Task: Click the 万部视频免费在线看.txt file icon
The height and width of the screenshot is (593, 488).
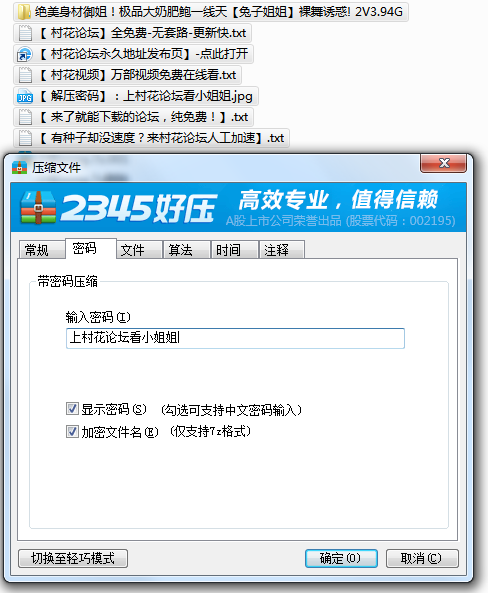Action: [x=25, y=75]
